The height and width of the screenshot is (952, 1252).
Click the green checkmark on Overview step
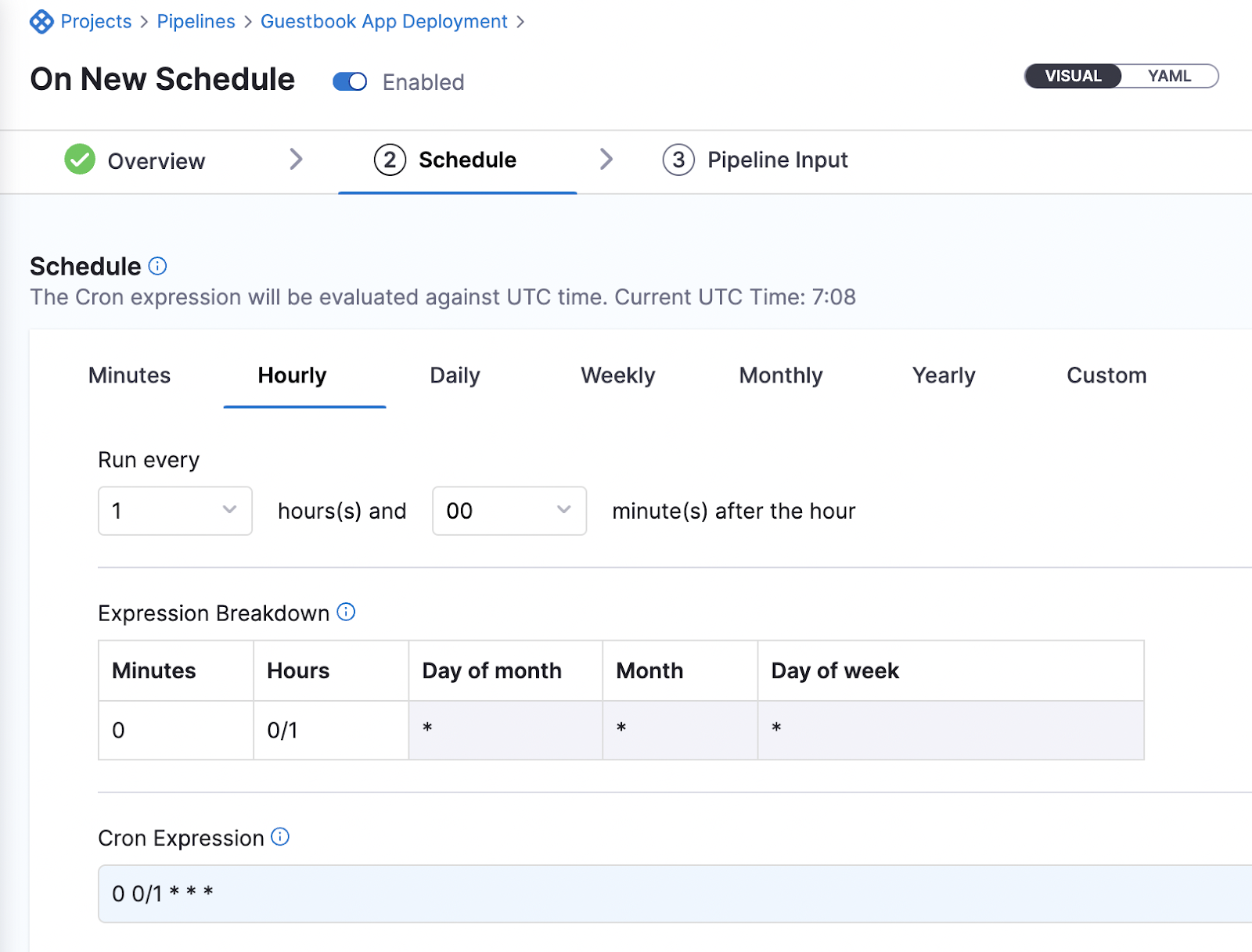coord(79,159)
